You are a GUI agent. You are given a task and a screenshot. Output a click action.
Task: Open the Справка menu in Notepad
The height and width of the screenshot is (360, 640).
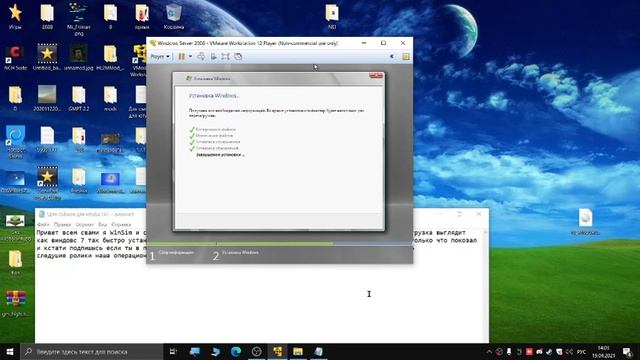121,224
